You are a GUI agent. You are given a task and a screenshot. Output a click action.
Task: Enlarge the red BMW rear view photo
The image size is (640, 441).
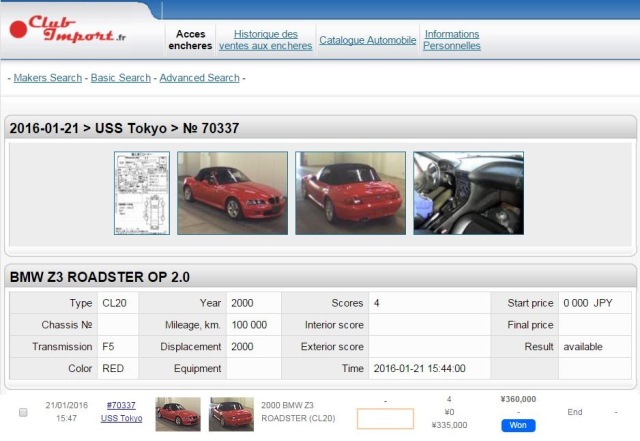coord(350,193)
